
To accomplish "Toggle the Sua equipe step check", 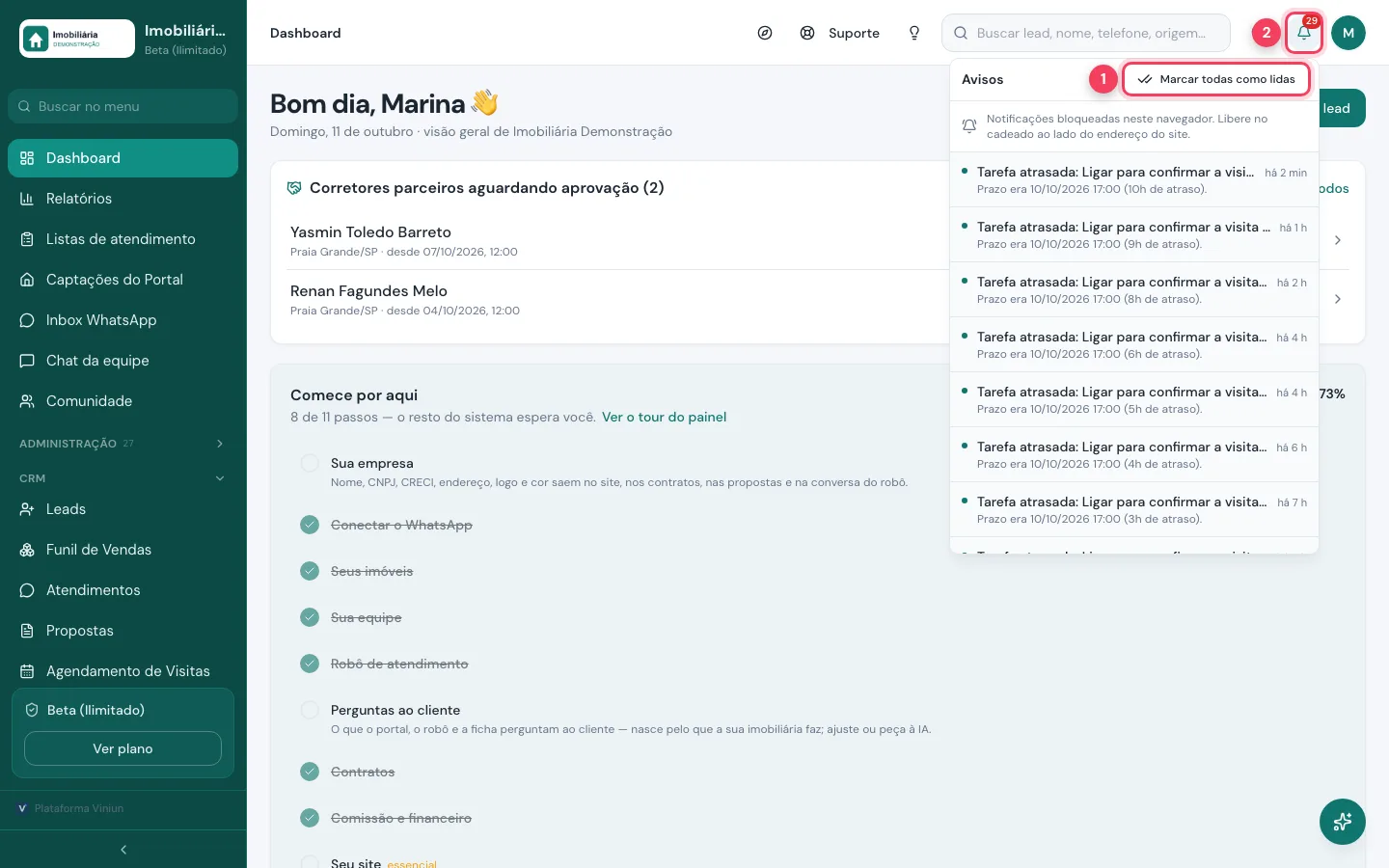I will [310, 617].
